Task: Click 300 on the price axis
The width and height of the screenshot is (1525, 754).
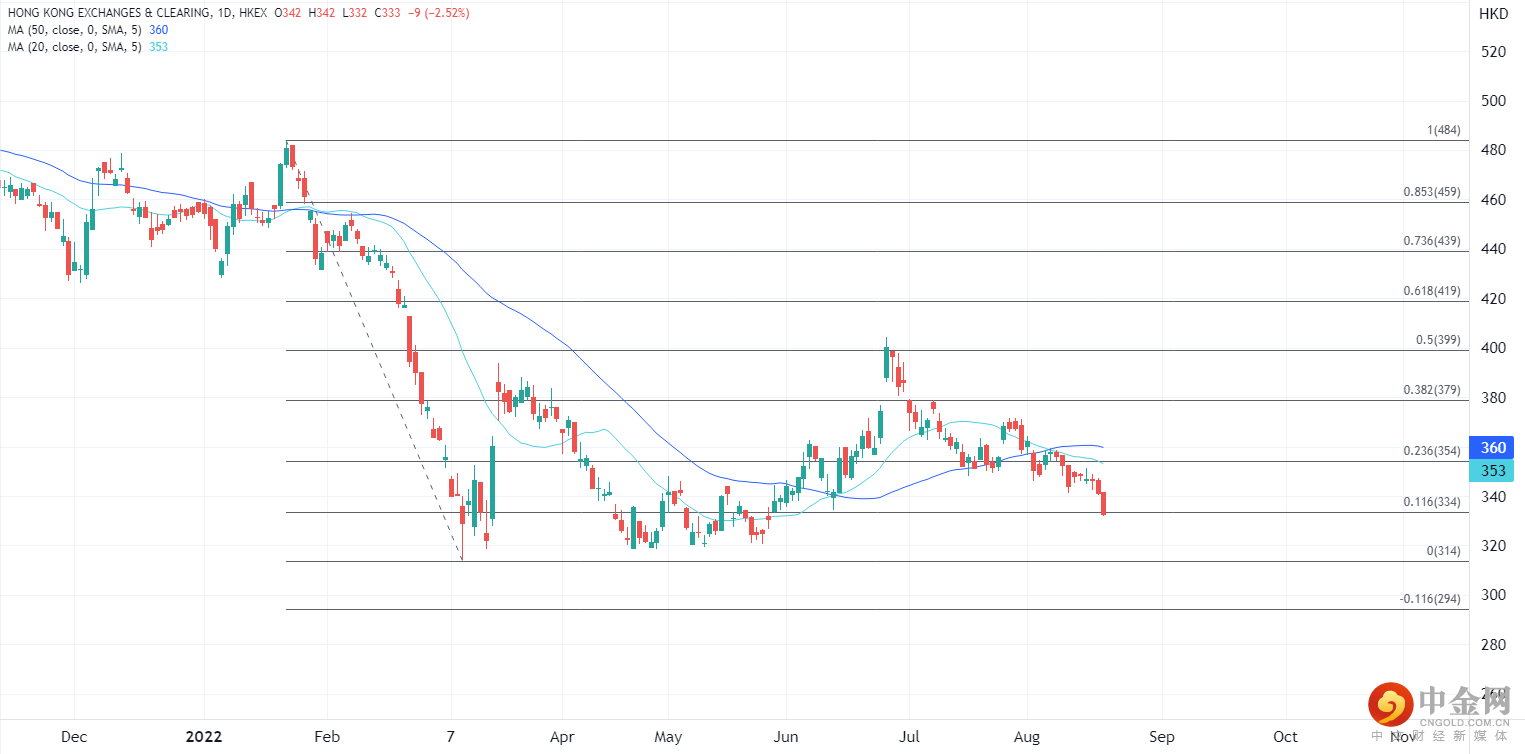Action: 1493,596
